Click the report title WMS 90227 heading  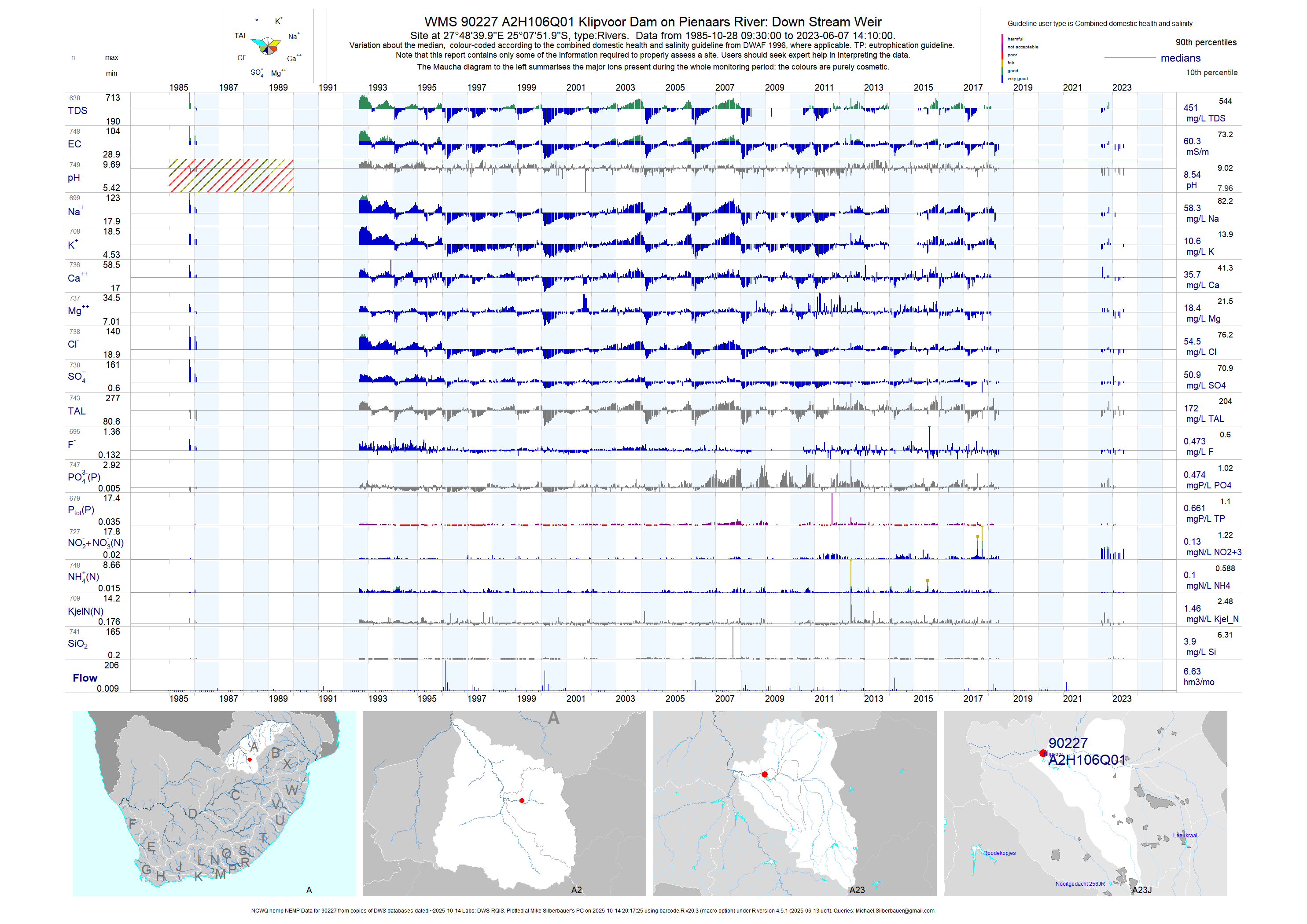(x=652, y=22)
